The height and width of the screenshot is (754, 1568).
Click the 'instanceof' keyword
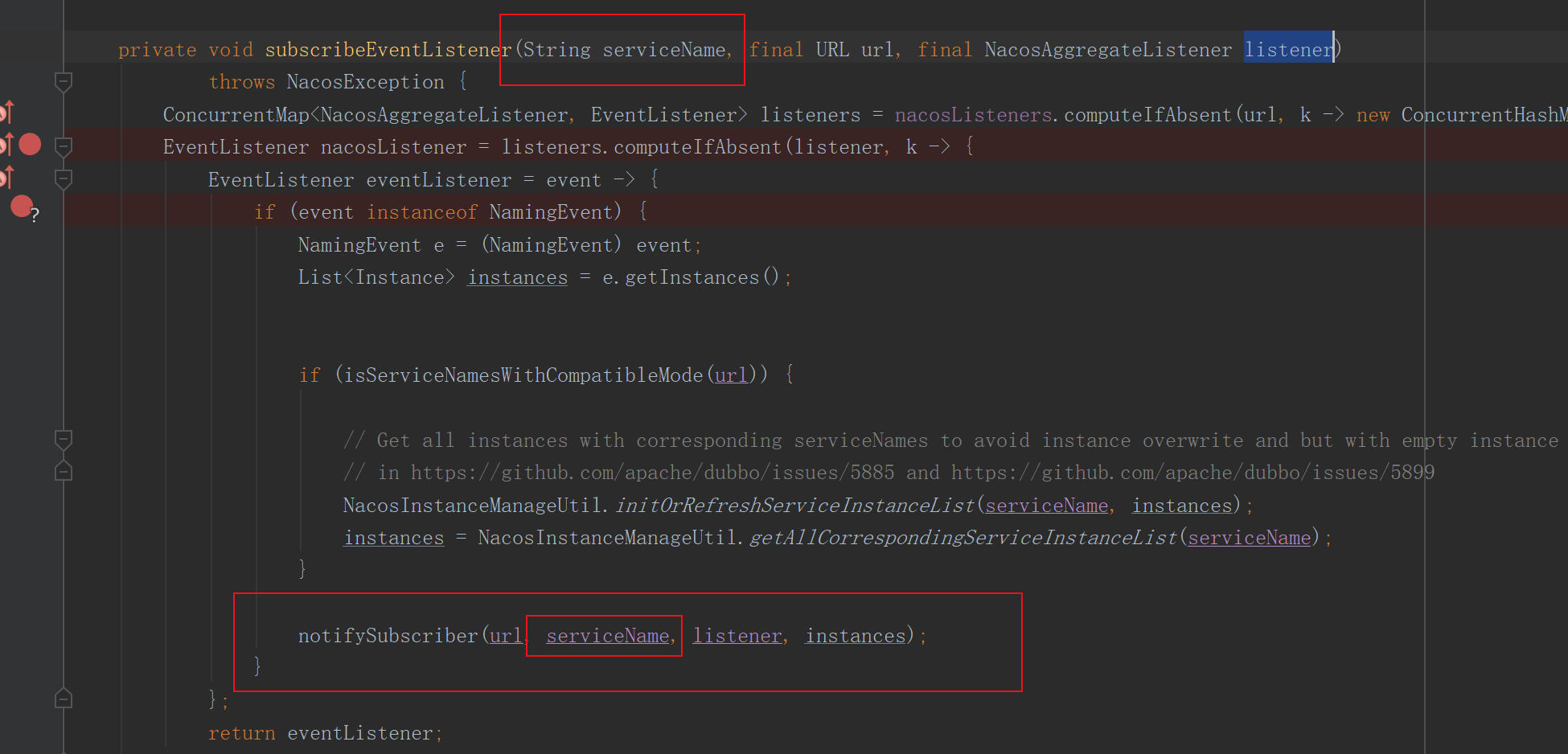(422, 212)
